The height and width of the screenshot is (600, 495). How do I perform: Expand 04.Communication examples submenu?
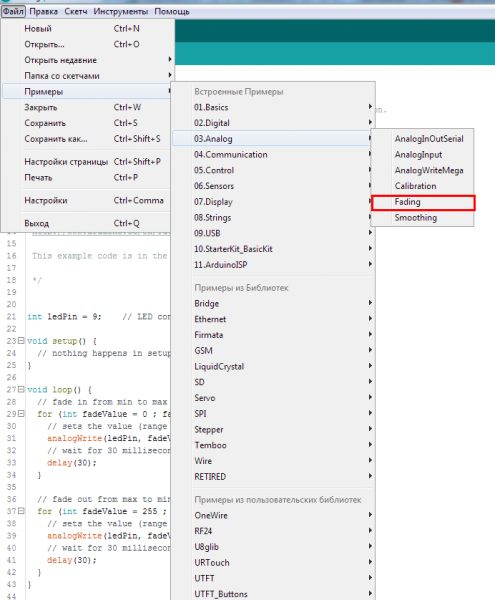coord(273,155)
